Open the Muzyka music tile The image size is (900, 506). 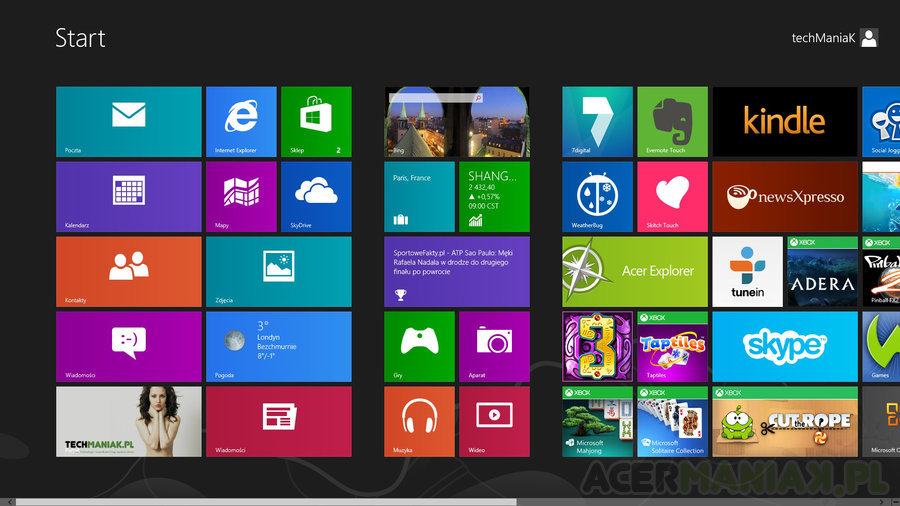(420, 422)
